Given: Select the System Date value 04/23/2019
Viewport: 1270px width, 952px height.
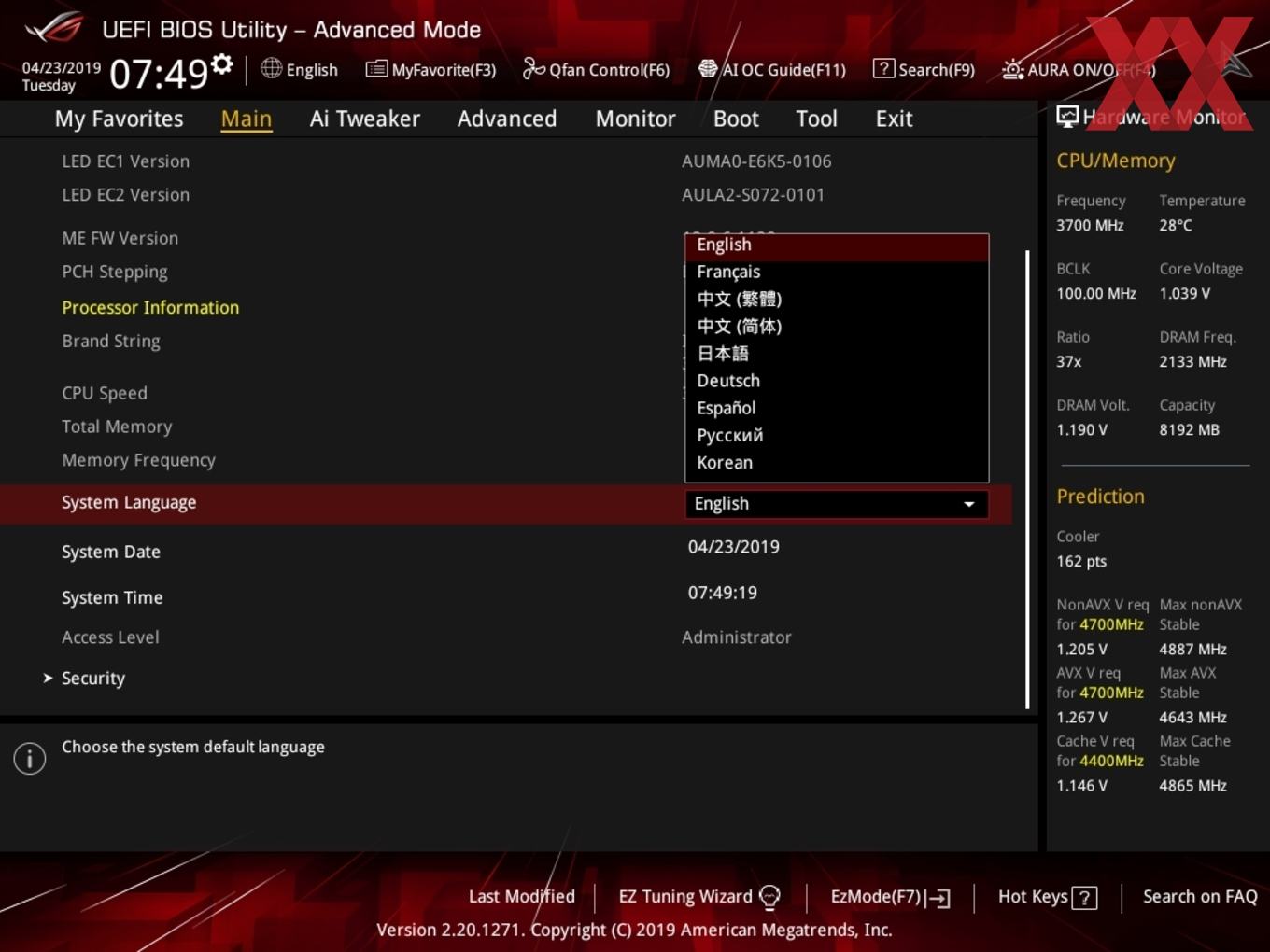Looking at the screenshot, I should coord(734,547).
